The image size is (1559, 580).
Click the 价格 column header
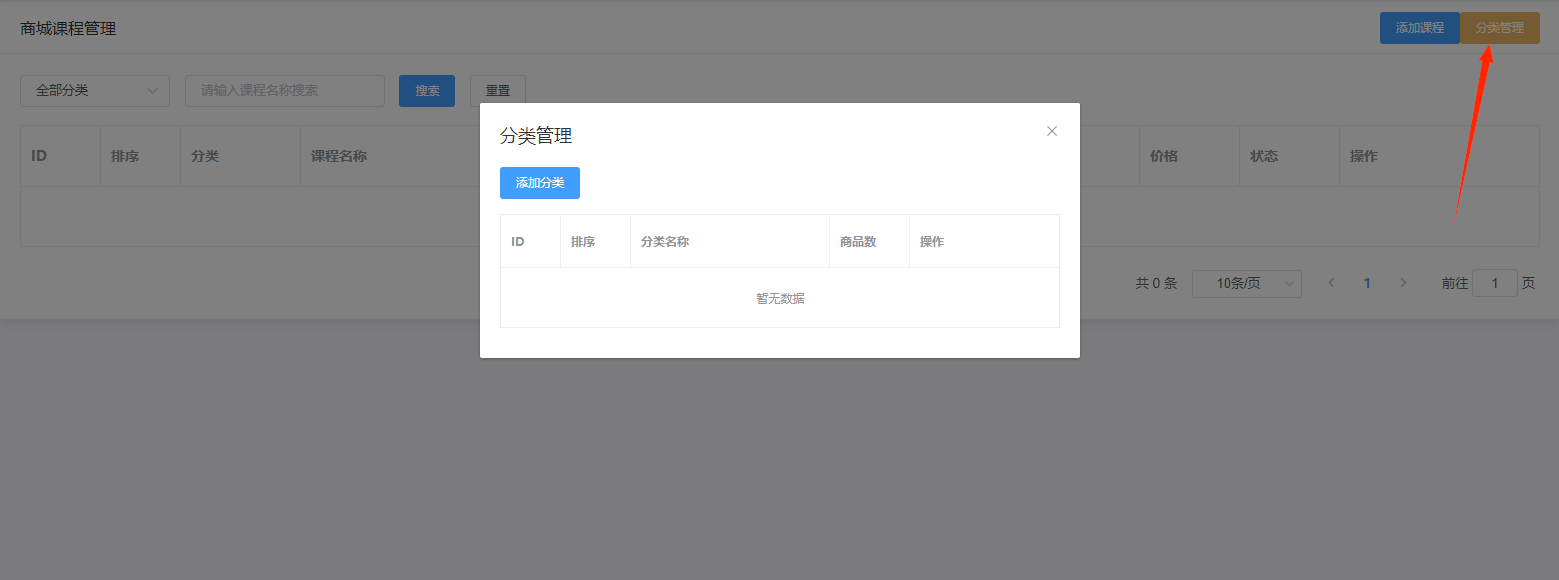pyautogui.click(x=1163, y=157)
